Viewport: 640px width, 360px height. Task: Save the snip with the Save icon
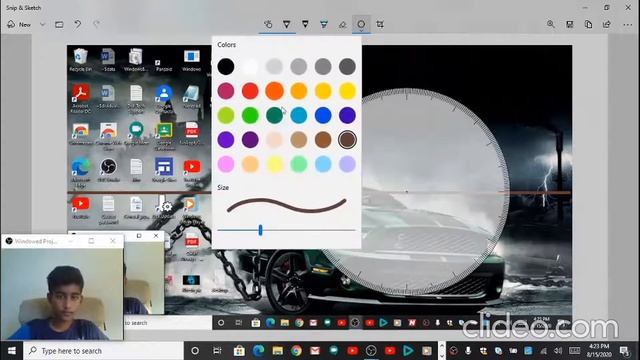(x=569, y=24)
